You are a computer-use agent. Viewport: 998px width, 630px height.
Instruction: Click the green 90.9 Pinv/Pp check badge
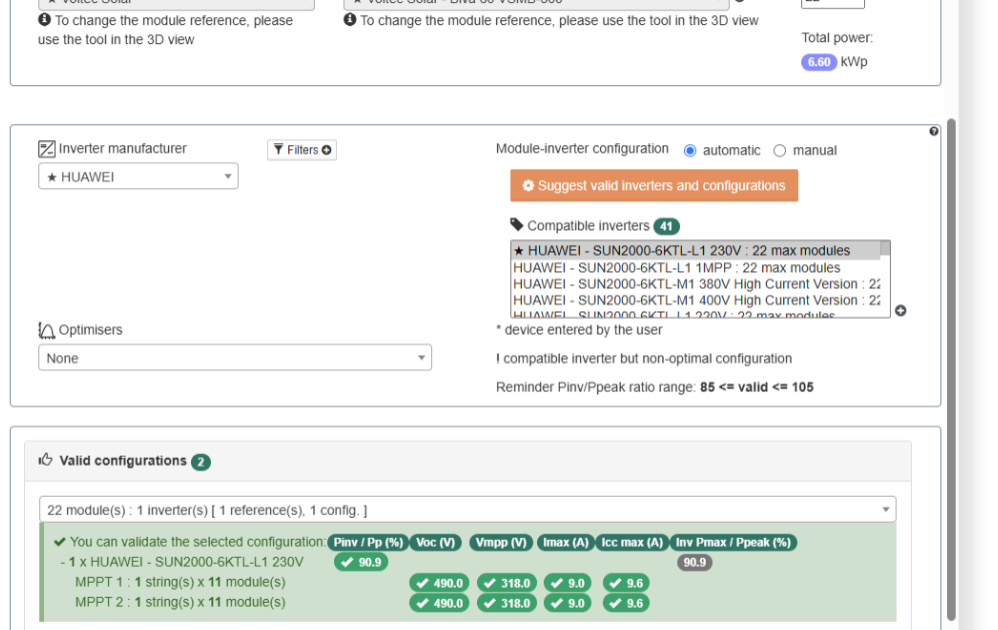[x=361, y=562]
